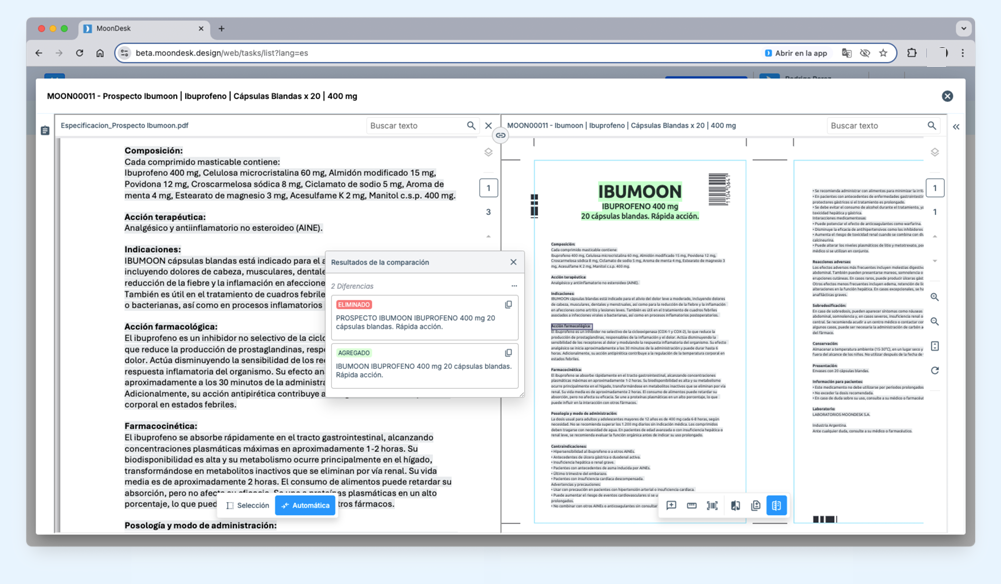Open the three-dots menu in comparison results
The width and height of the screenshot is (1001, 584).
514,286
